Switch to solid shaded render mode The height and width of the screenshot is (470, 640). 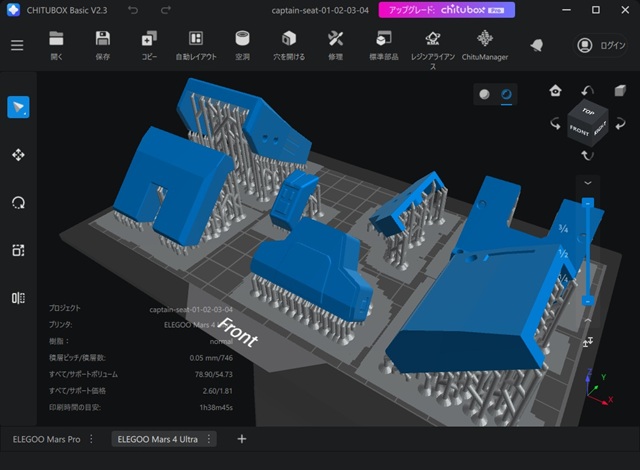point(484,94)
